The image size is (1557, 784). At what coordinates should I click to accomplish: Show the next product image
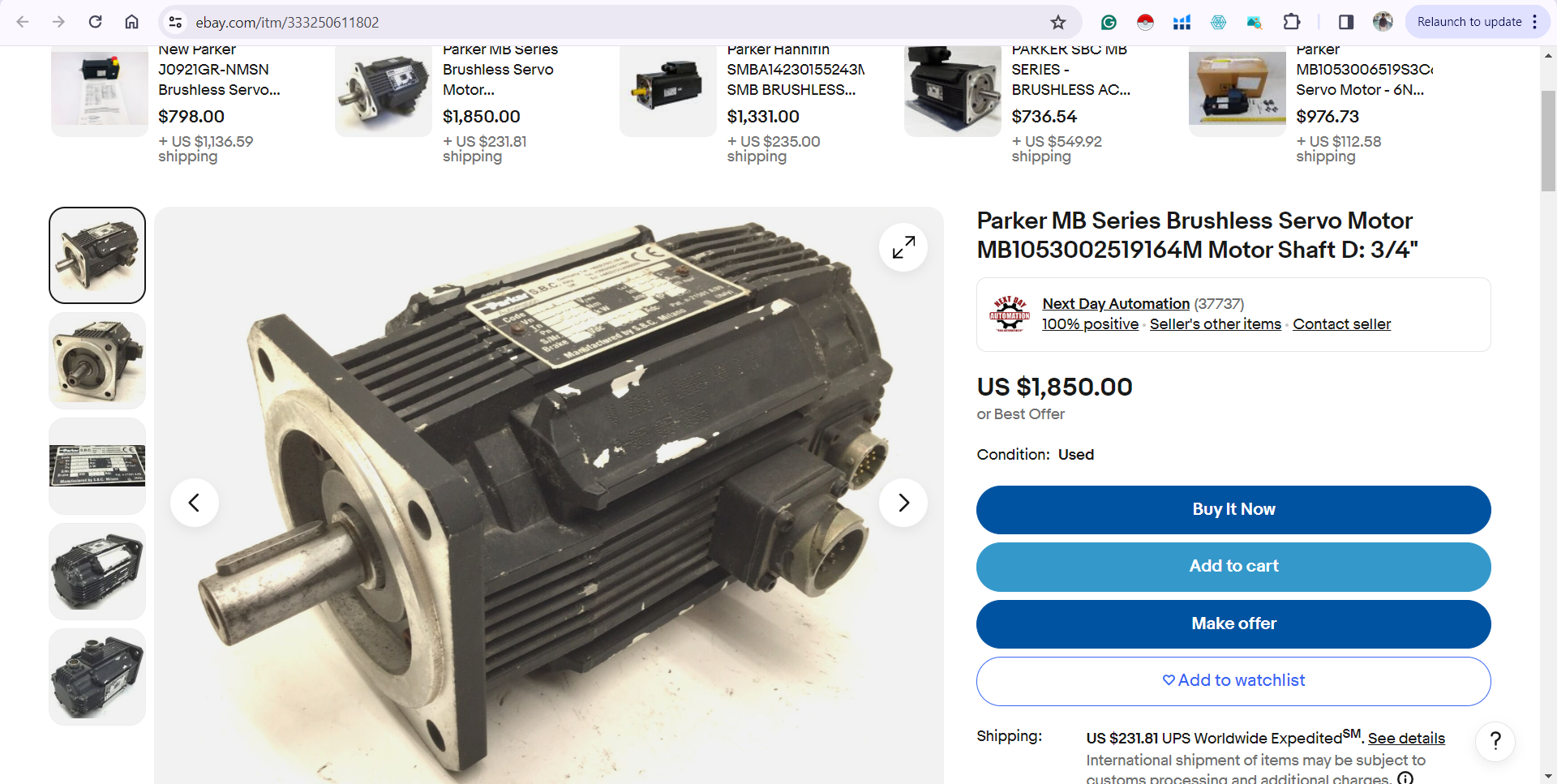tap(903, 503)
